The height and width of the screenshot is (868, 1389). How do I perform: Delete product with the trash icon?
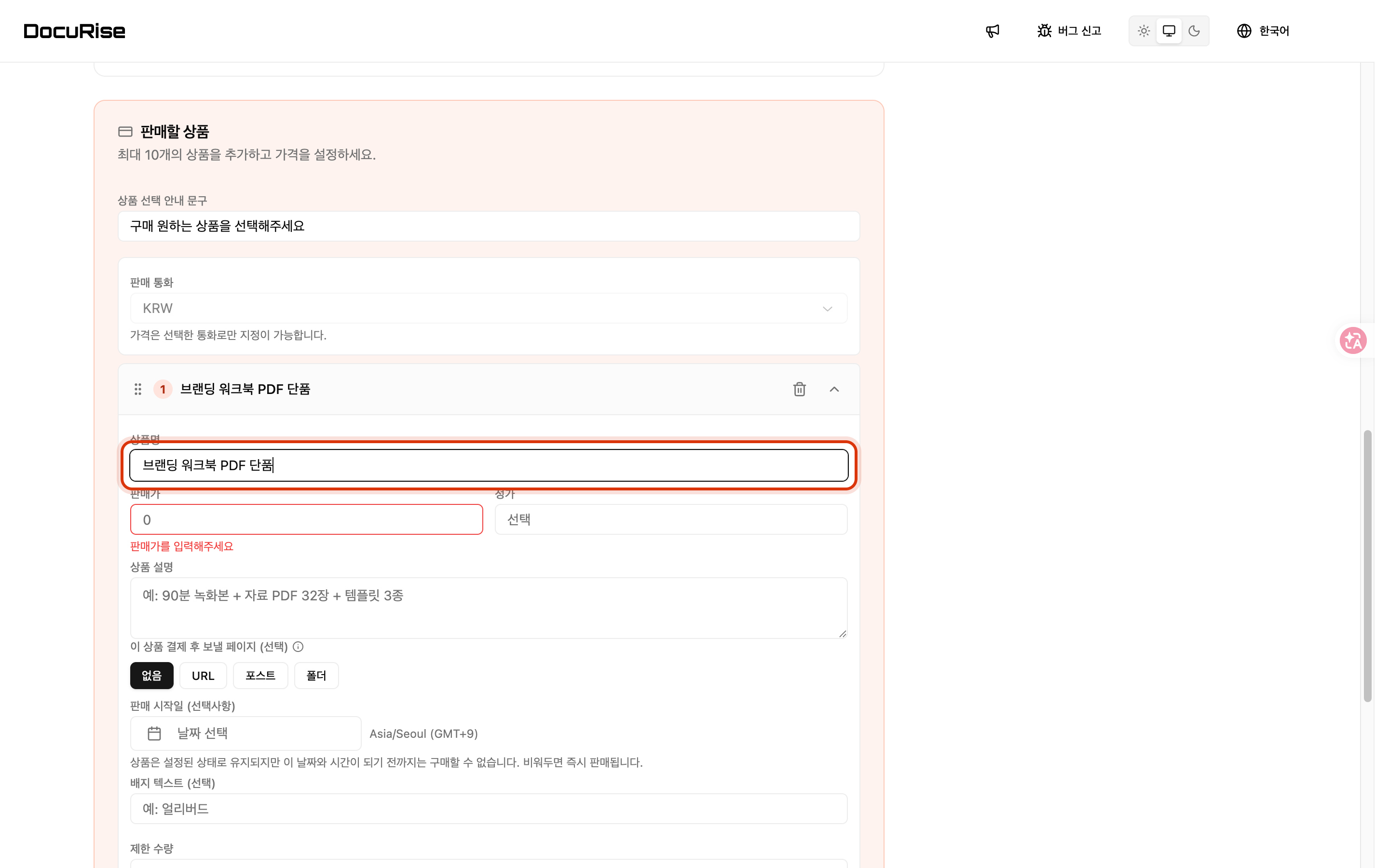pos(799,389)
